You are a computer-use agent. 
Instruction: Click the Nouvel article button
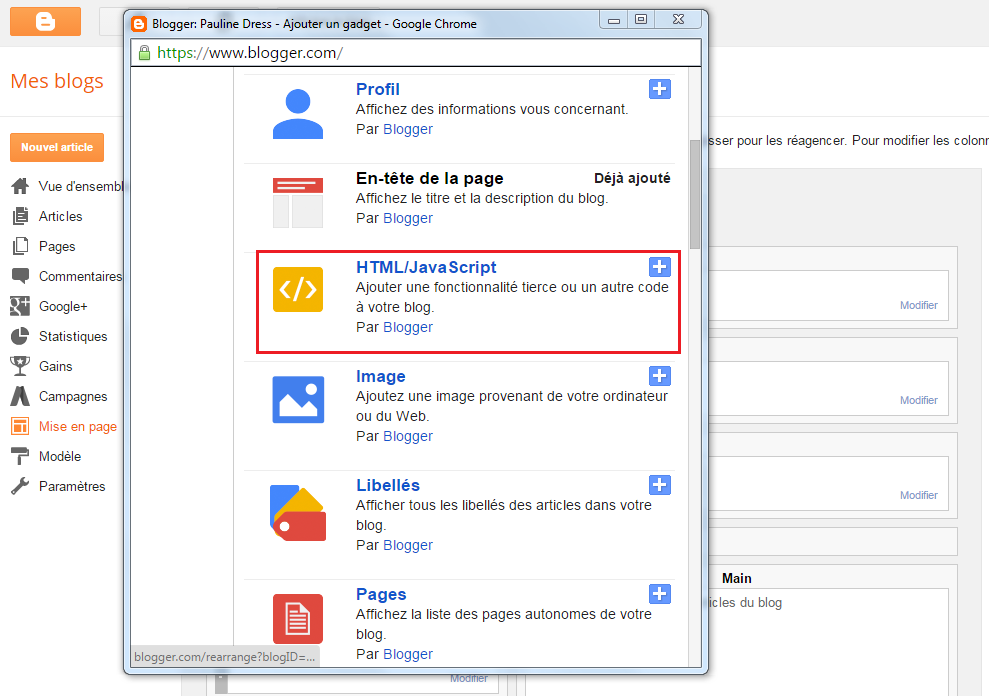pyautogui.click(x=57, y=147)
